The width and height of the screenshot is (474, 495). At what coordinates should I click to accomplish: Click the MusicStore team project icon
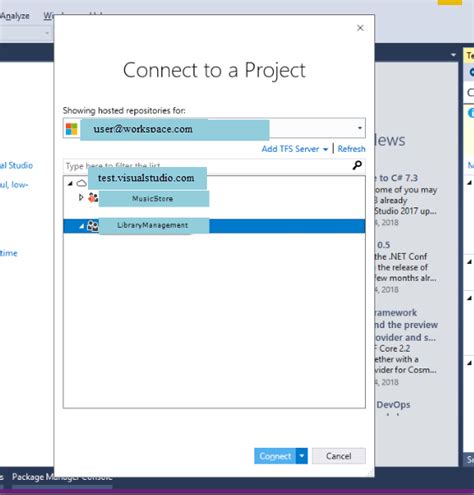[x=93, y=198]
